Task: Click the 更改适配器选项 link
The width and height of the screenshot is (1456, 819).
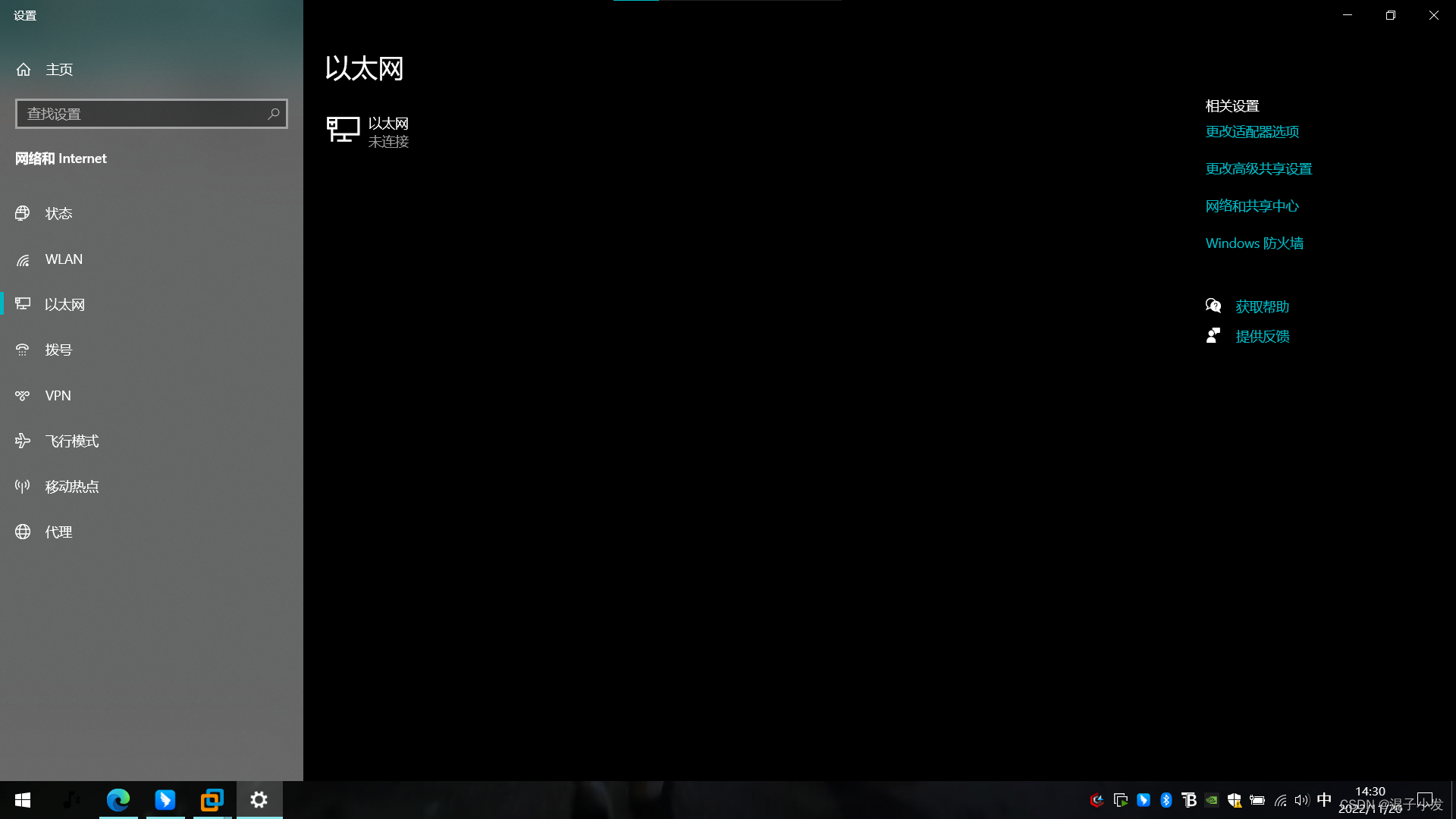Action: click(x=1251, y=131)
